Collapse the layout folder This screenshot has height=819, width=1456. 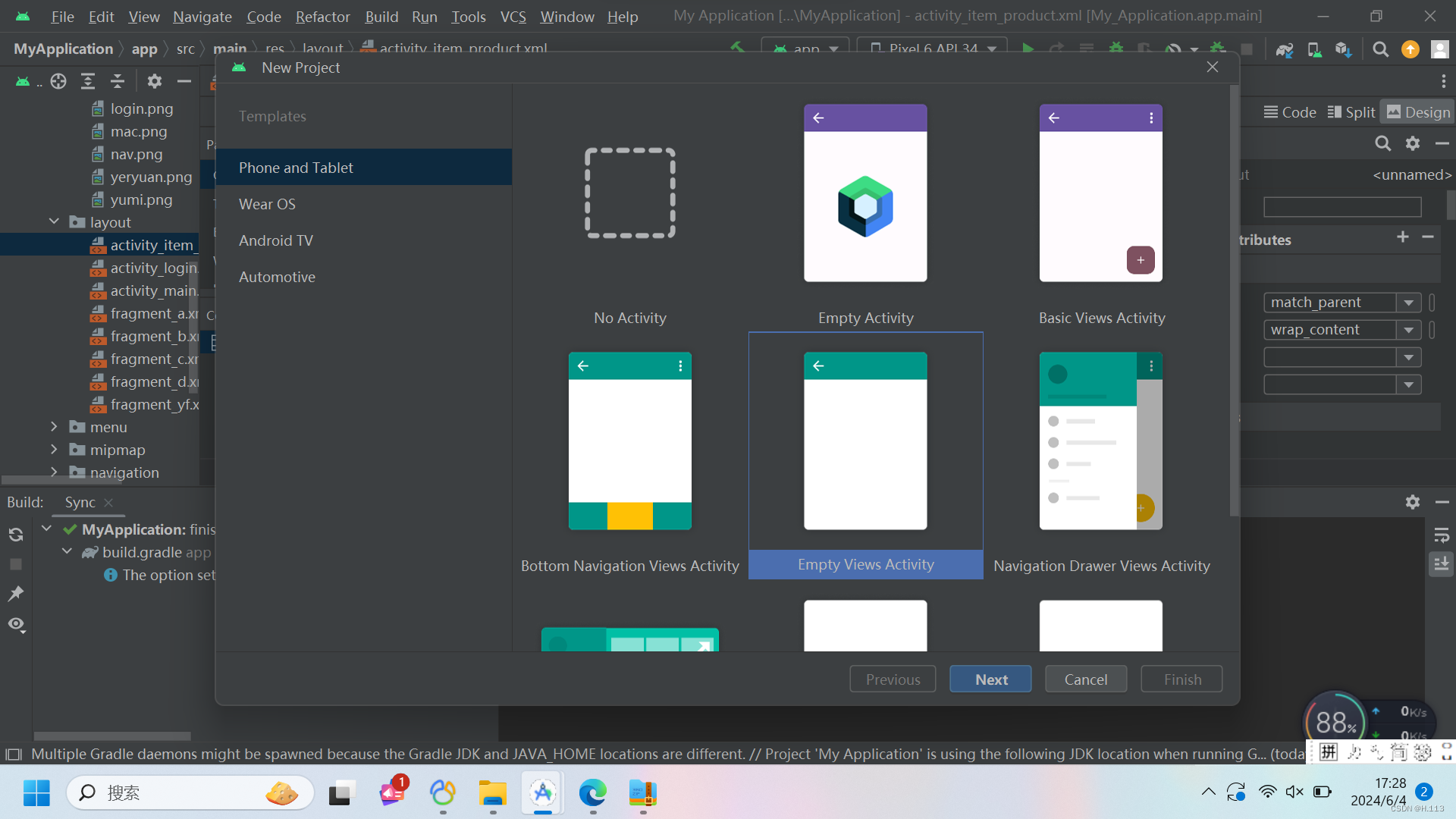pos(54,222)
